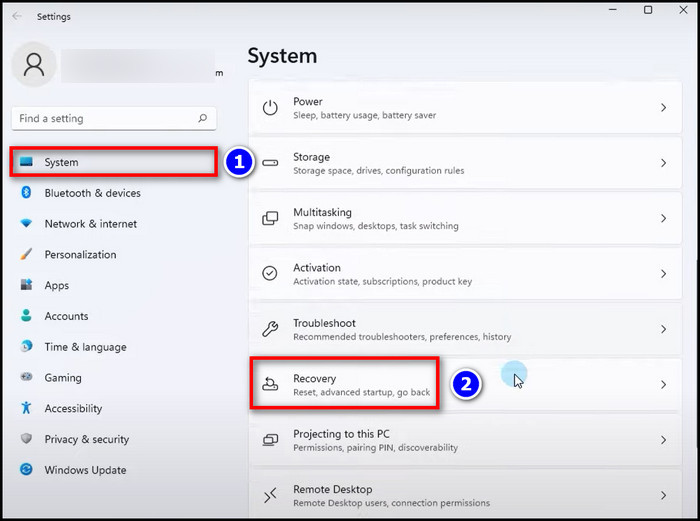The width and height of the screenshot is (700, 521).
Task: Open Gaming settings label
Action: (x=63, y=378)
